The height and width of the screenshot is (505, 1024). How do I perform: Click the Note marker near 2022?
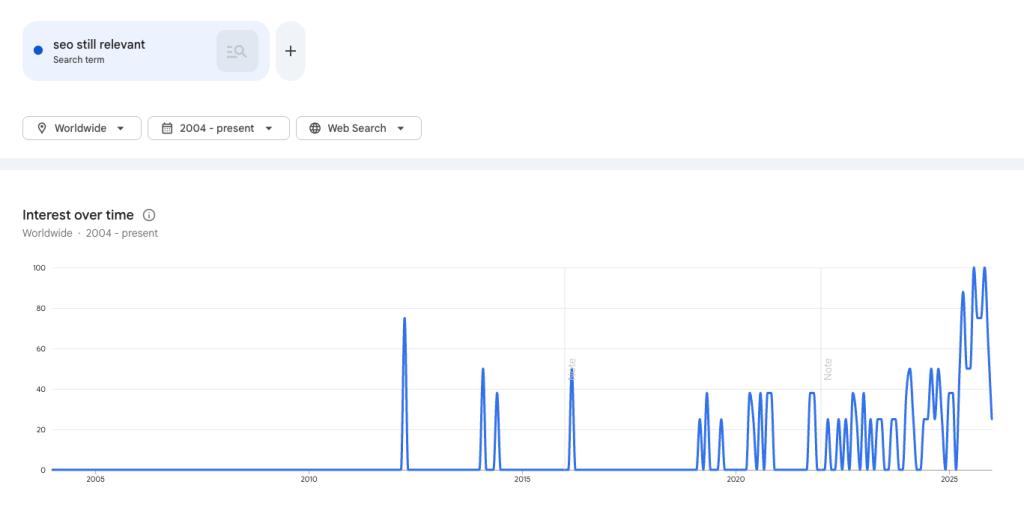pyautogui.click(x=828, y=369)
